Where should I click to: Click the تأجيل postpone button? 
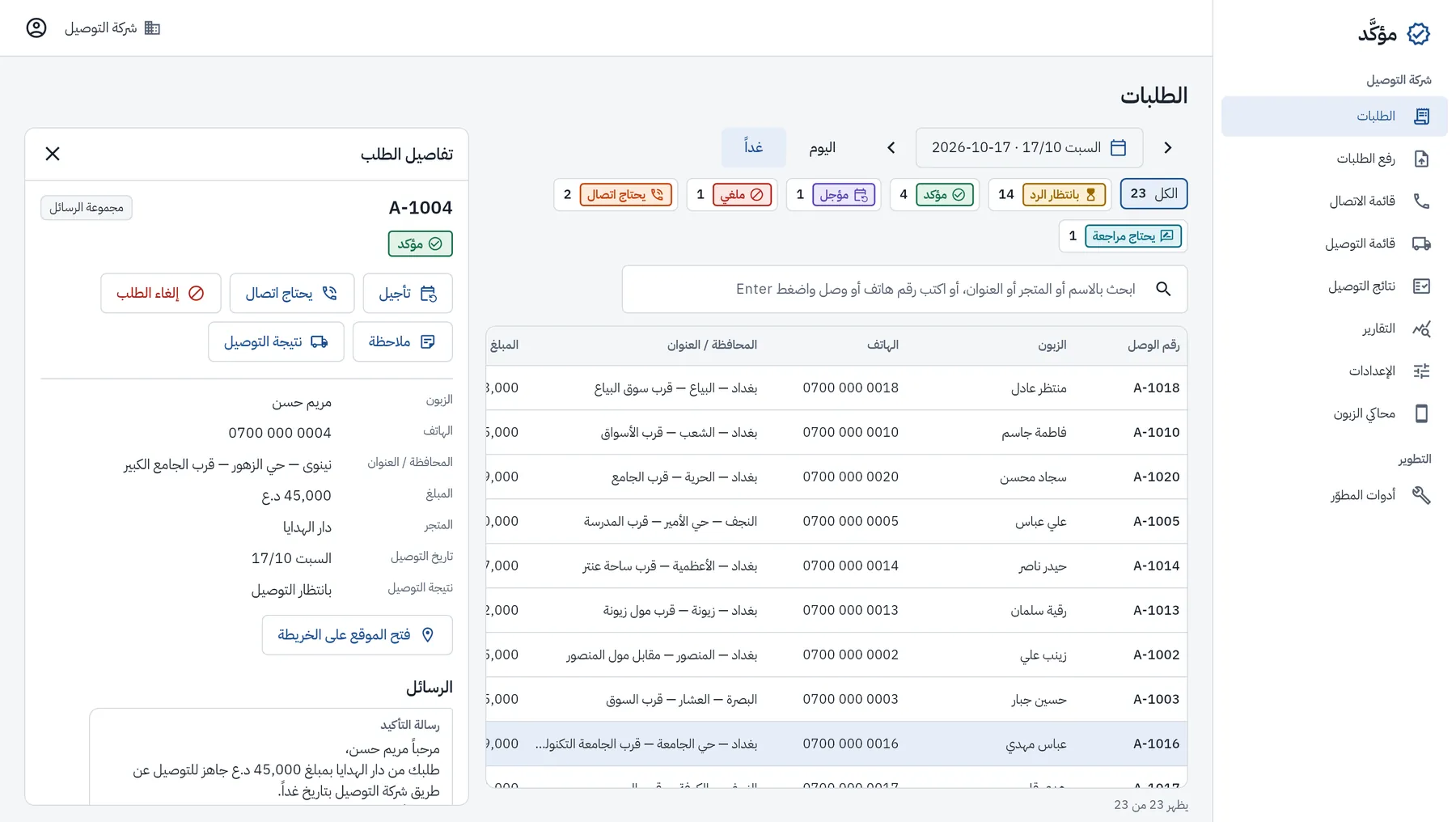pyautogui.click(x=408, y=293)
